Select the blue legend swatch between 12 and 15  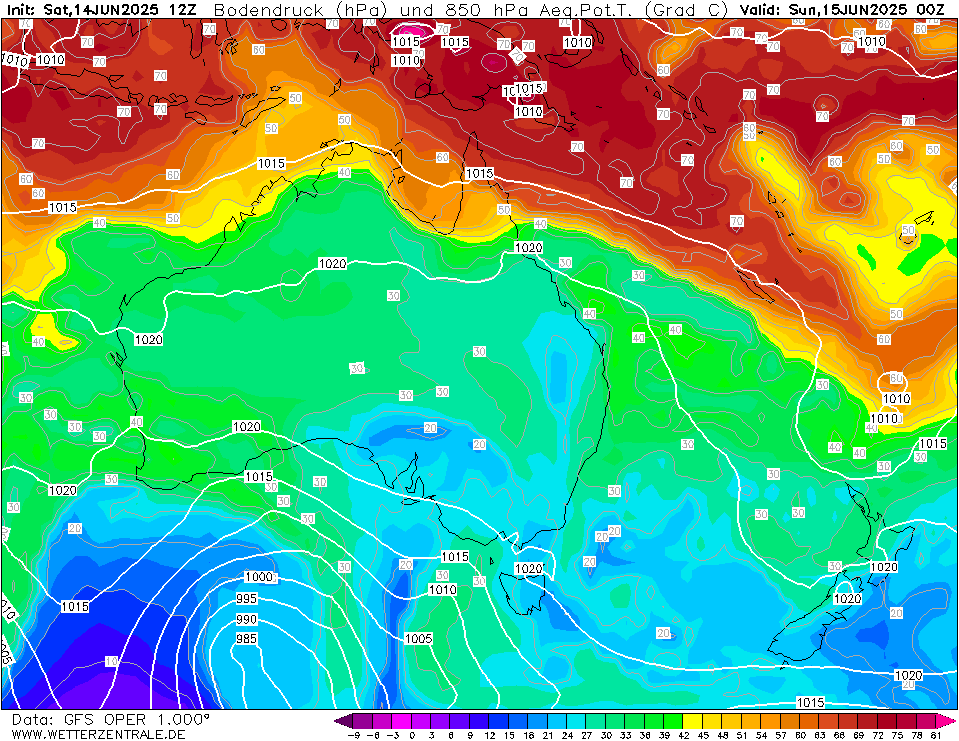click(x=500, y=720)
